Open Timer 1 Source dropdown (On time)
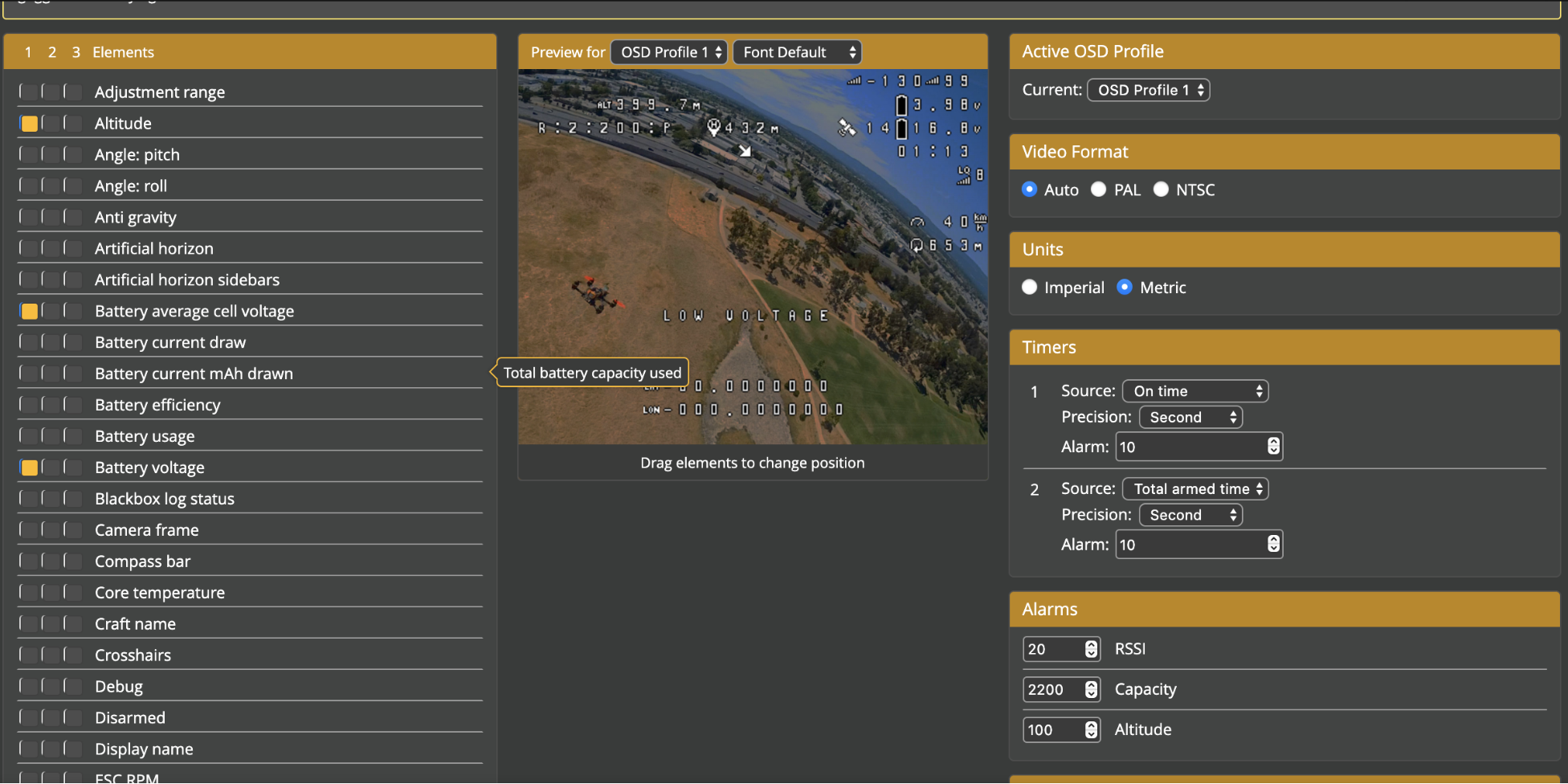The height and width of the screenshot is (784, 1568). tap(1195, 391)
